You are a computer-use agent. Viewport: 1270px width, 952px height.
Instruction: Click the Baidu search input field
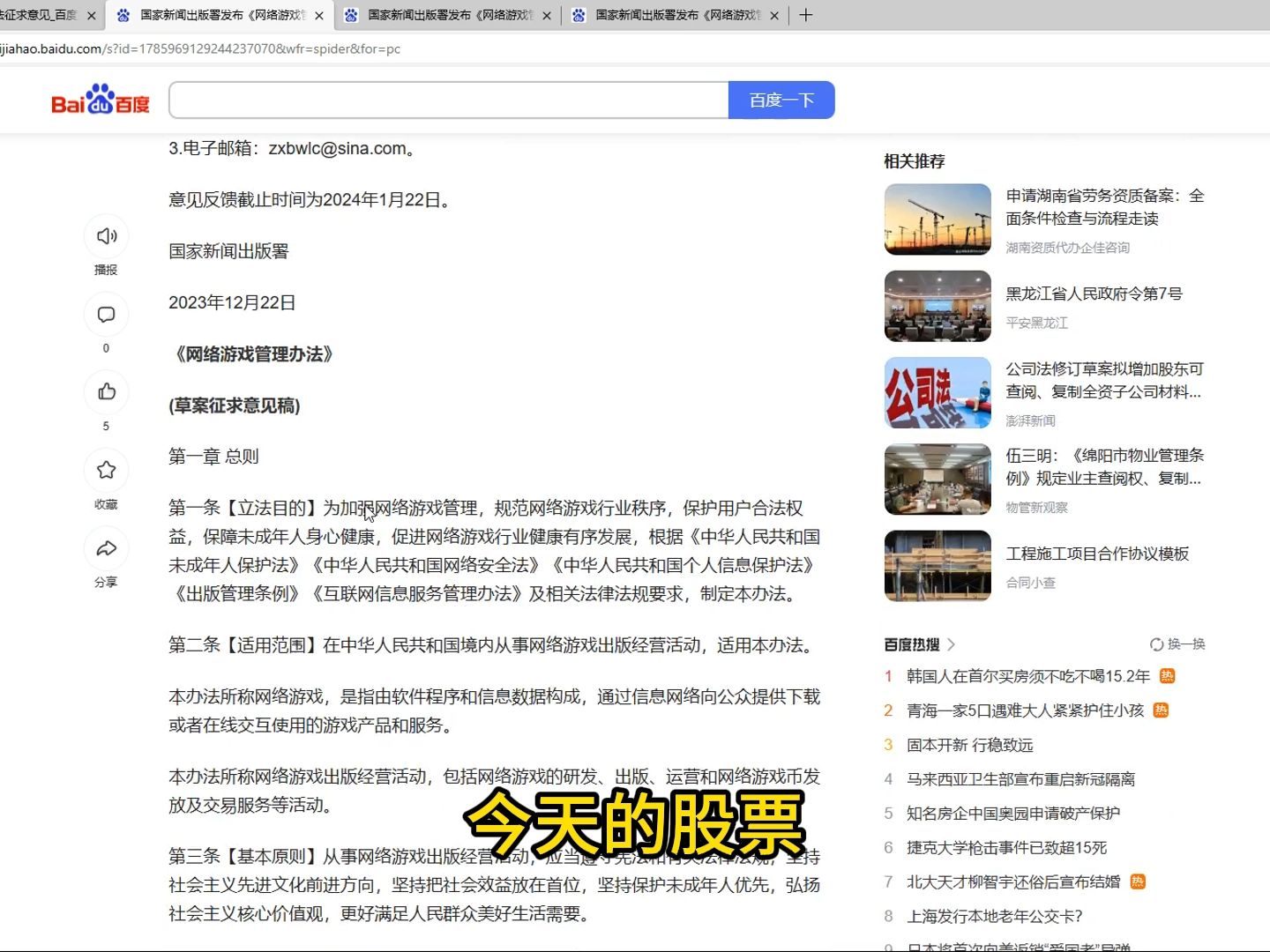[x=449, y=100]
